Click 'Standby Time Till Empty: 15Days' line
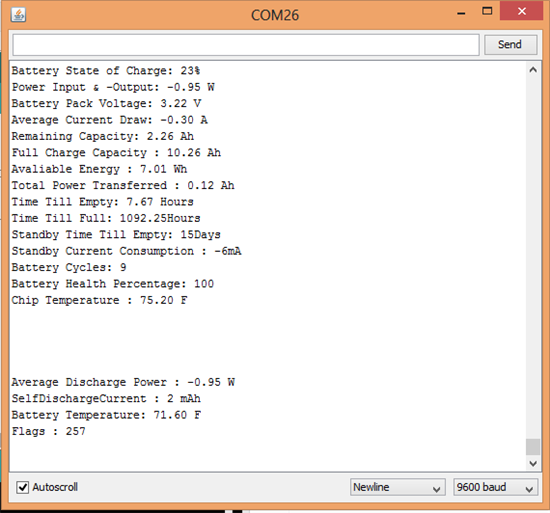 pos(116,235)
